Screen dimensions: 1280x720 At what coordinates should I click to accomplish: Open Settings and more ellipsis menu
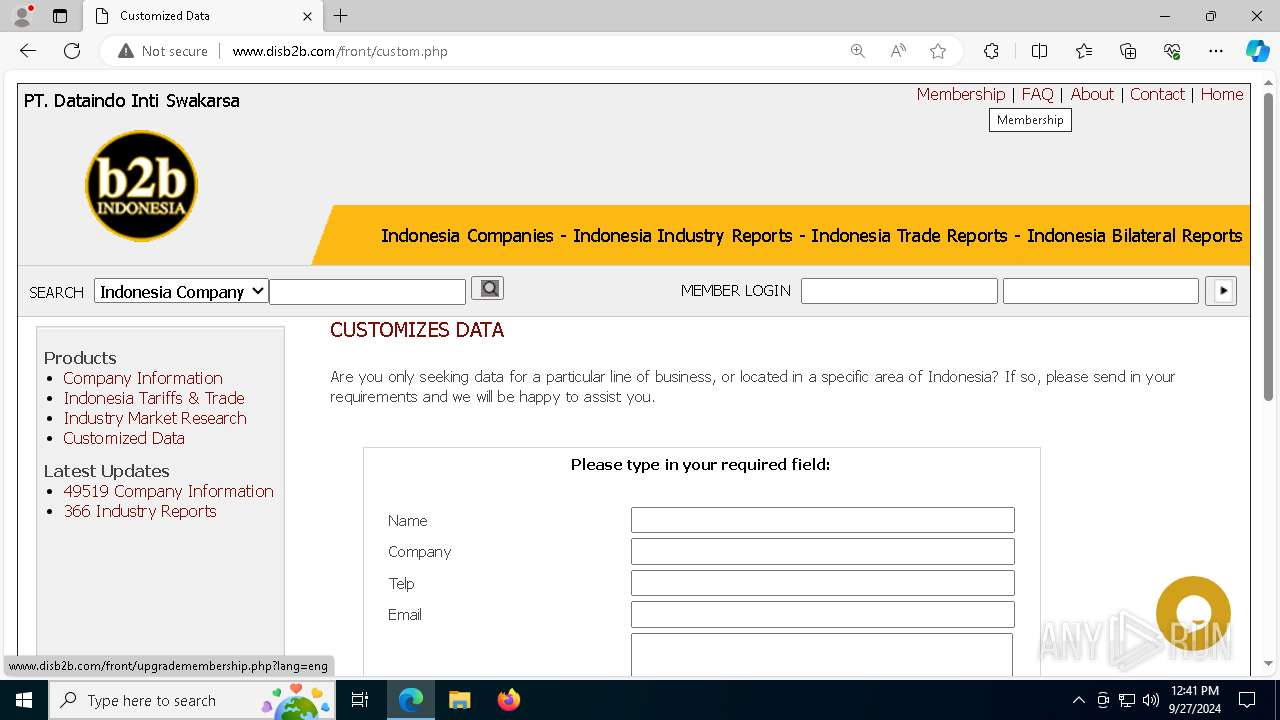[x=1216, y=51]
